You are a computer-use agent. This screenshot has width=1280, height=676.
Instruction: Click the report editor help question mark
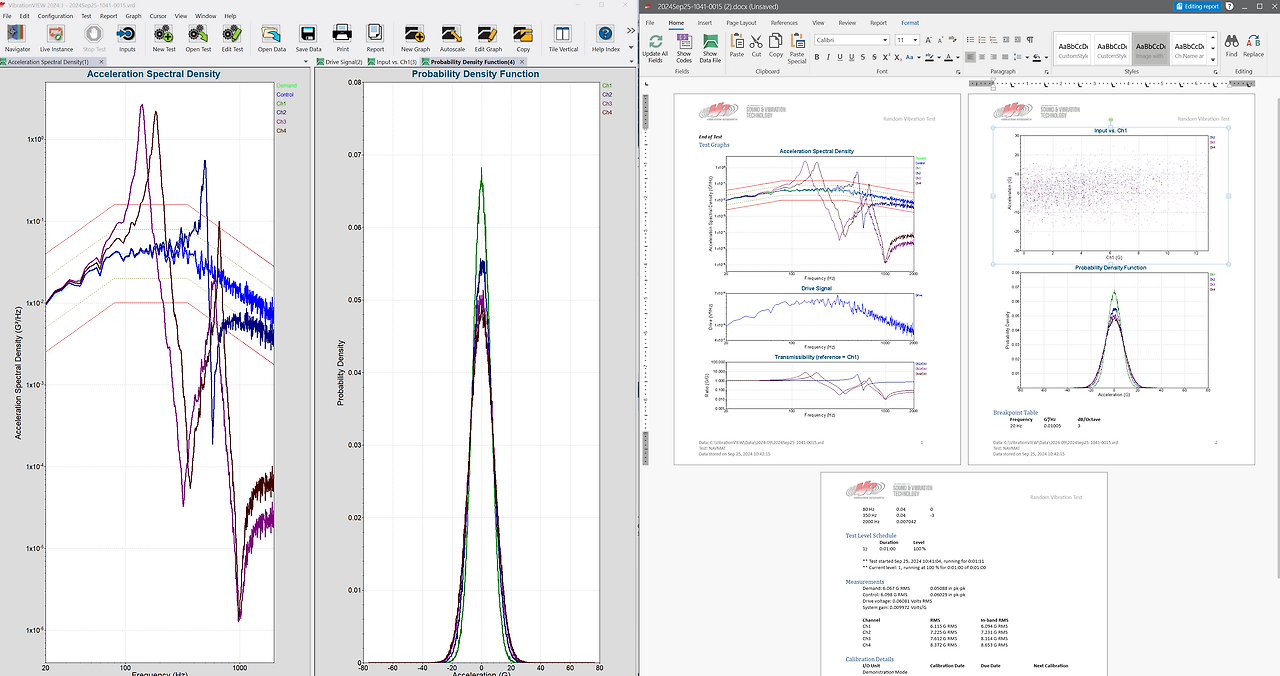pyautogui.click(x=1229, y=6)
